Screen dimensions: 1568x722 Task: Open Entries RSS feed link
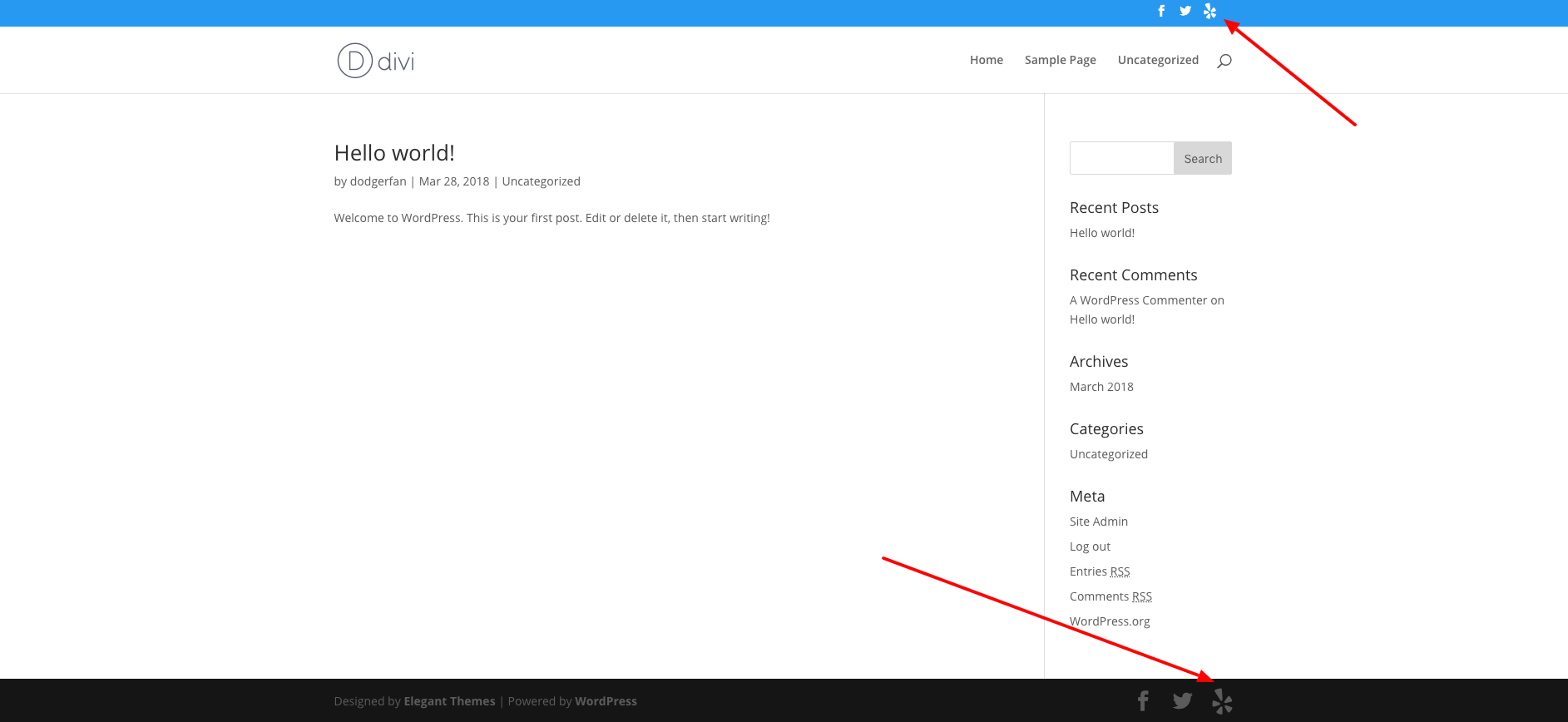click(x=1100, y=571)
